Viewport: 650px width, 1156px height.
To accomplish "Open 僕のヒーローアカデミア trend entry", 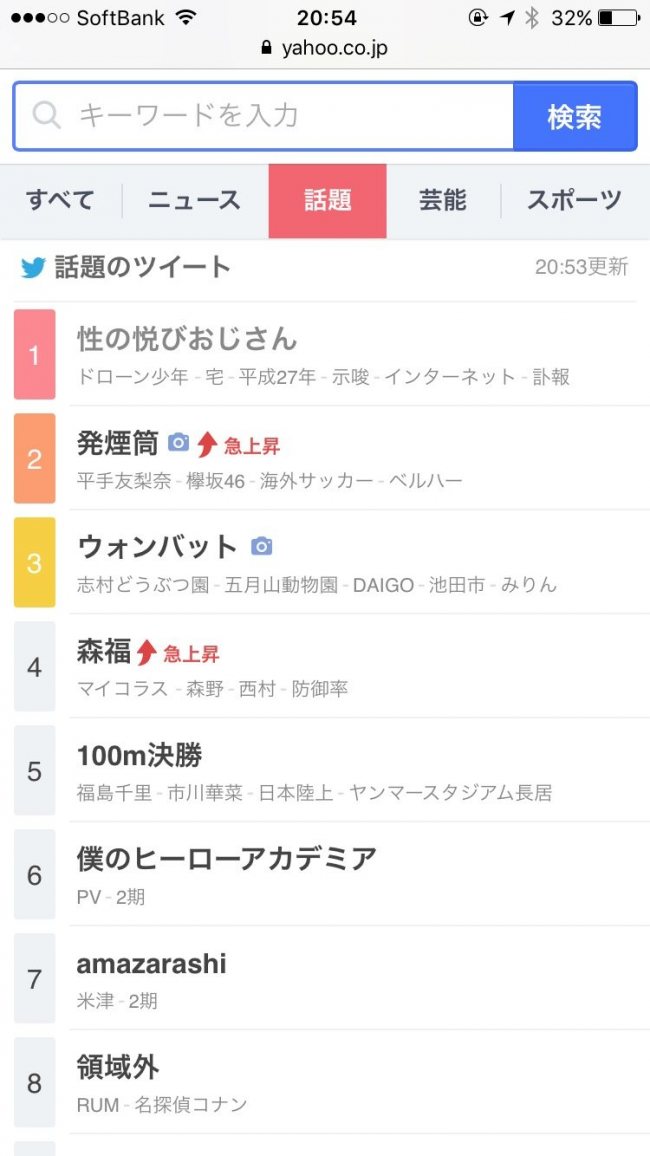I will [x=227, y=859].
